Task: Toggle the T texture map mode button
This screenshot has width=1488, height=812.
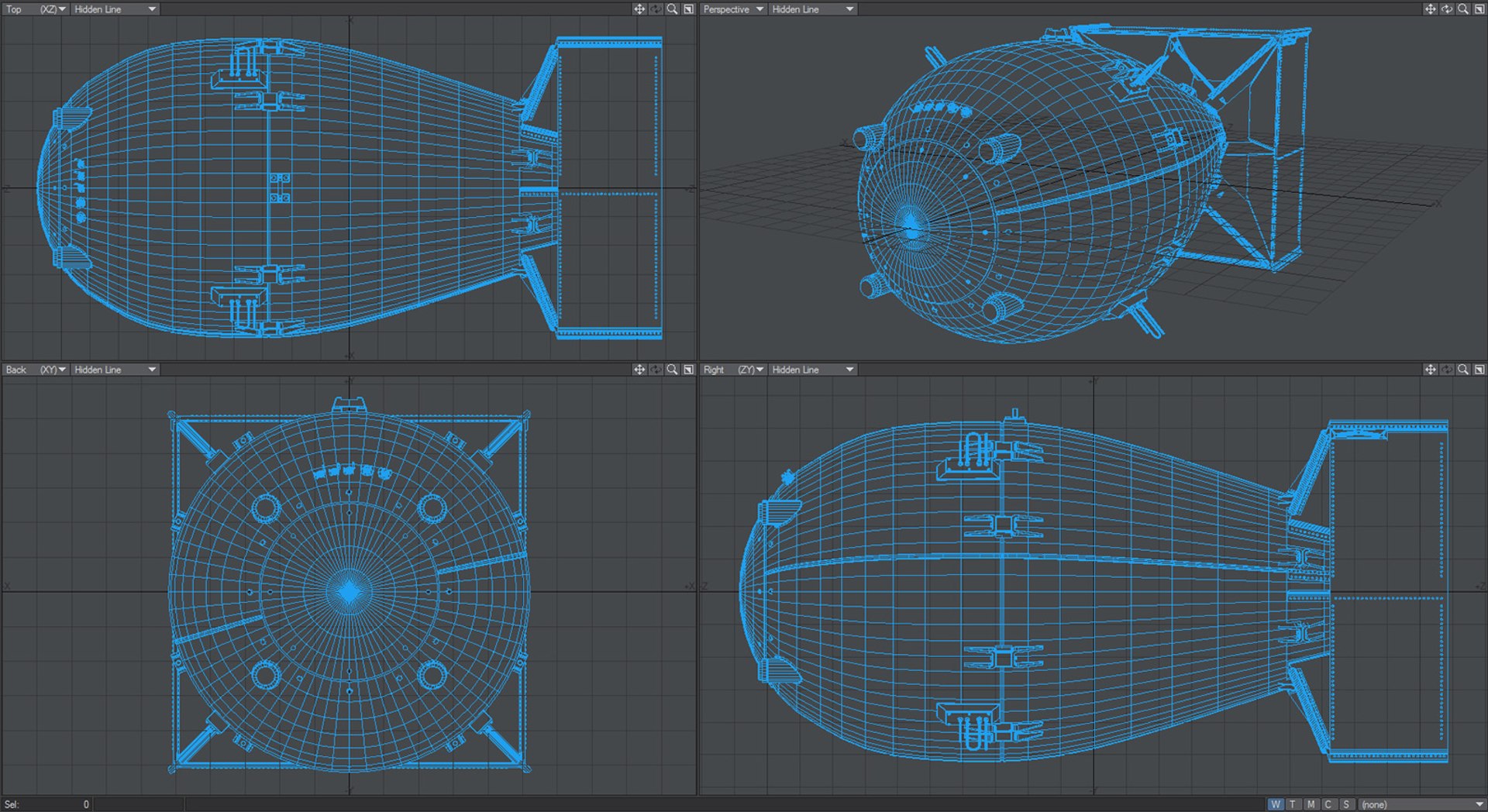Action: click(1293, 804)
